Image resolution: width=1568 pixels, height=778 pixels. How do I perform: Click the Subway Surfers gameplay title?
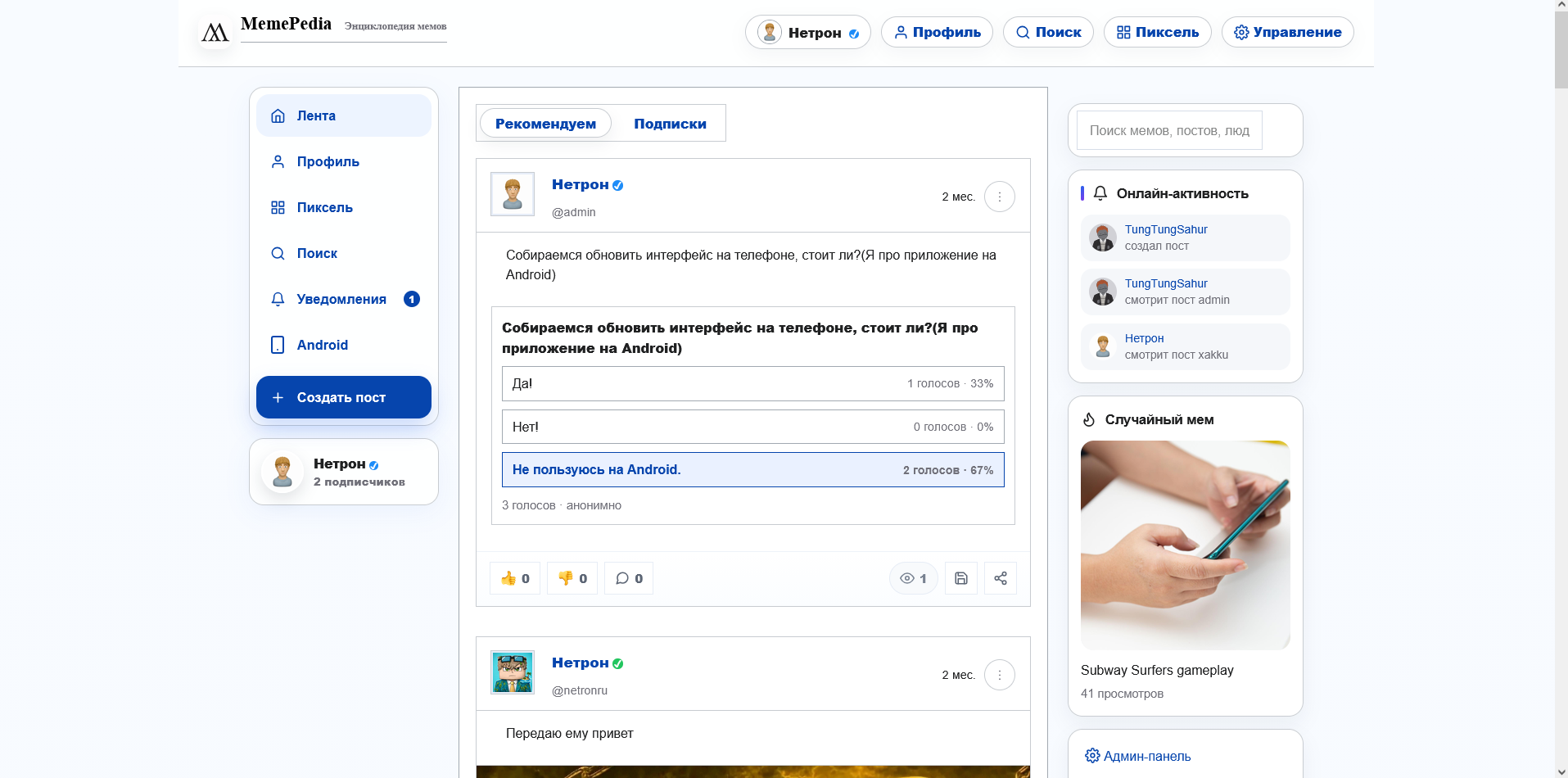coord(1157,670)
